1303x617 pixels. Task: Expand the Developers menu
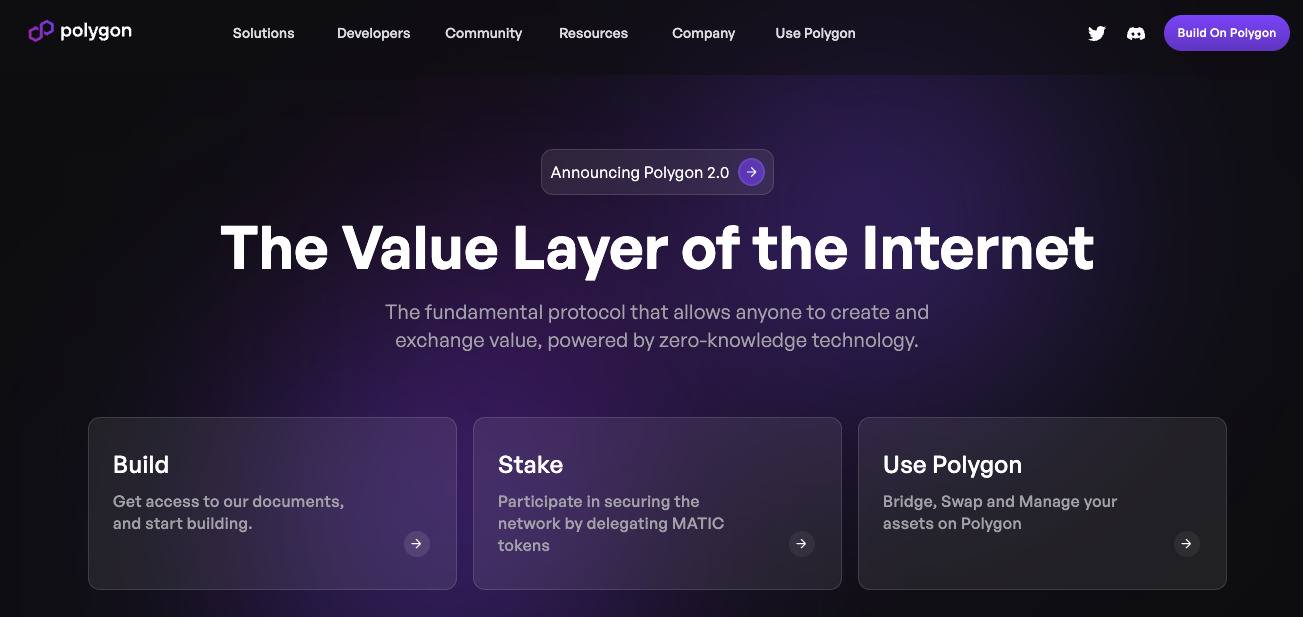pyautogui.click(x=373, y=33)
